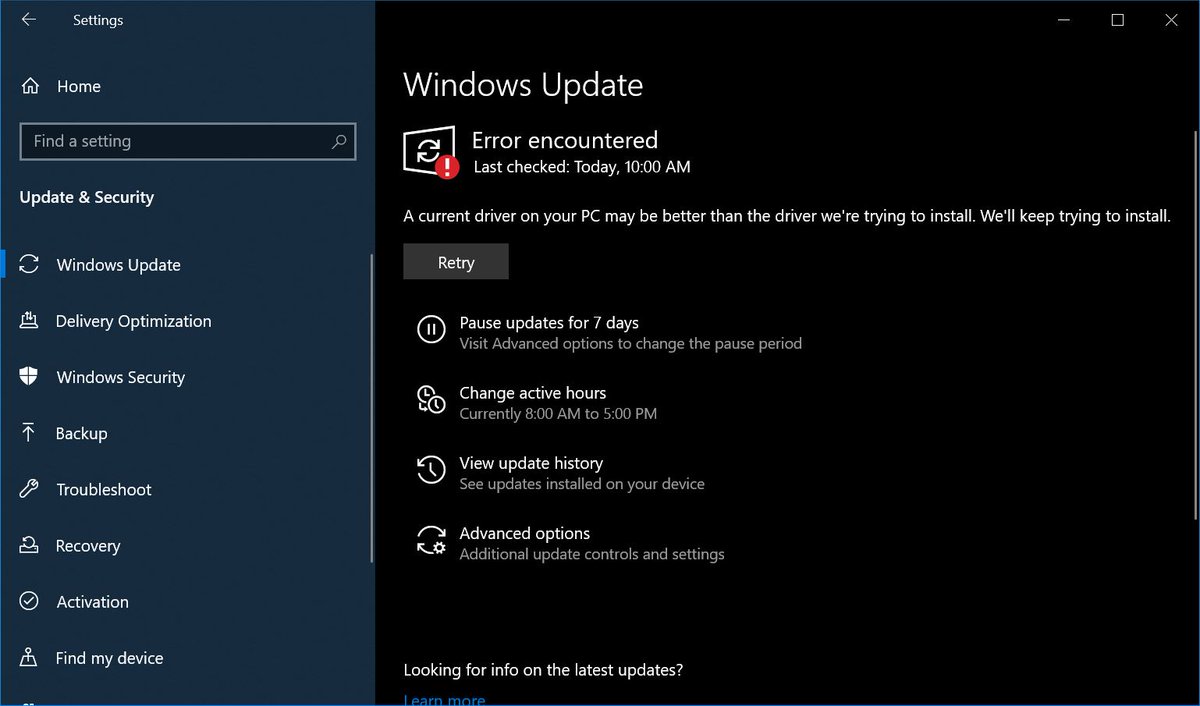Minimize the Settings window
The image size is (1200, 706).
coord(1063,20)
